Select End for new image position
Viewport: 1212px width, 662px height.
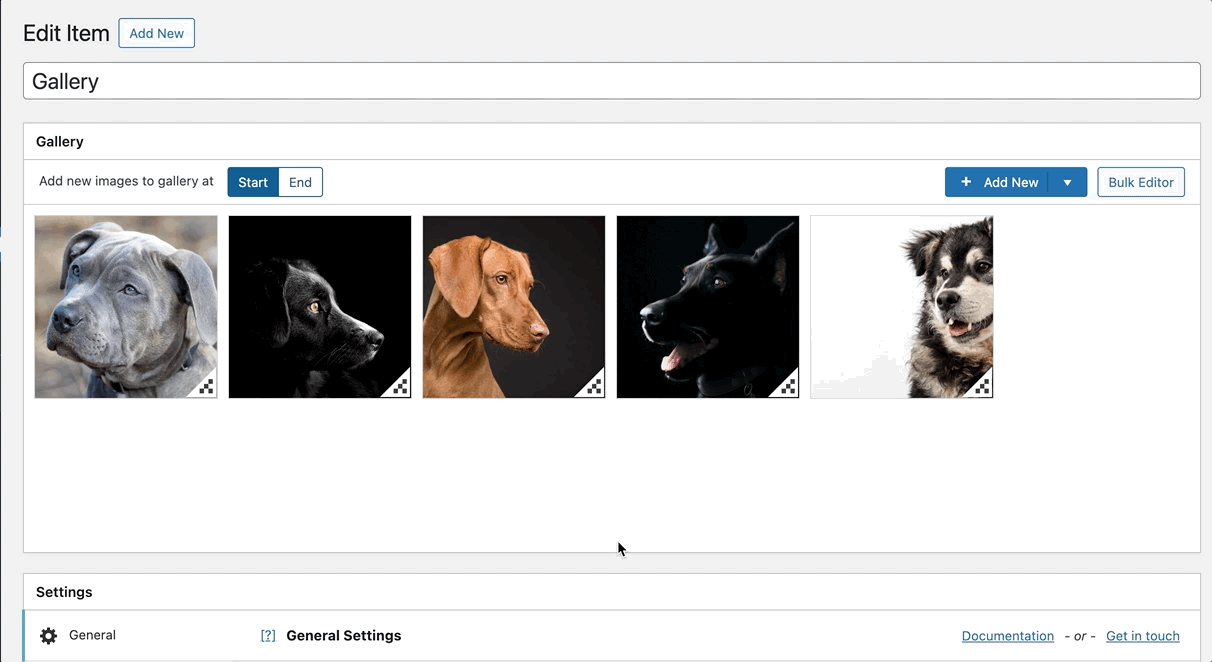tap(300, 182)
